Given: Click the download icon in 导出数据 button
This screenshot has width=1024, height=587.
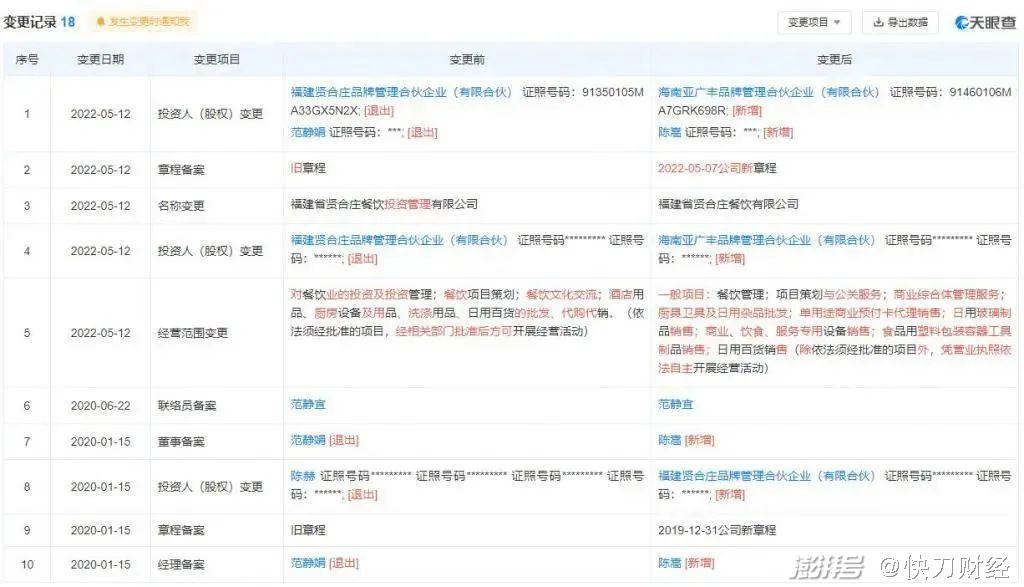Looking at the screenshot, I should (878, 22).
